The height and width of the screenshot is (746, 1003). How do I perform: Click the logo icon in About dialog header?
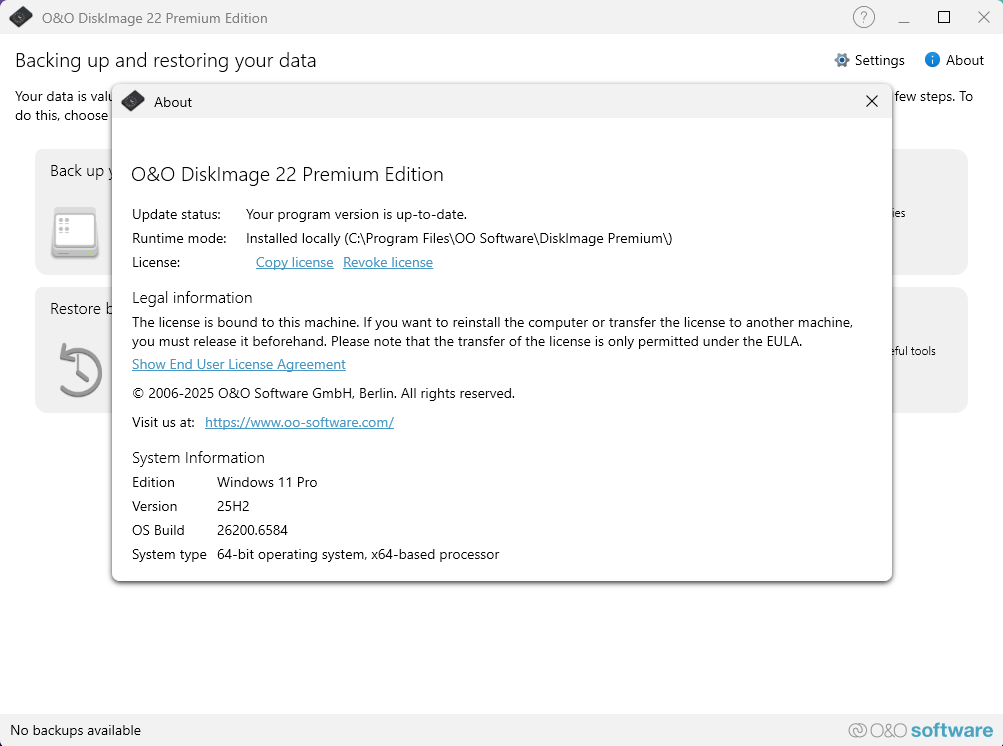[x=133, y=101]
